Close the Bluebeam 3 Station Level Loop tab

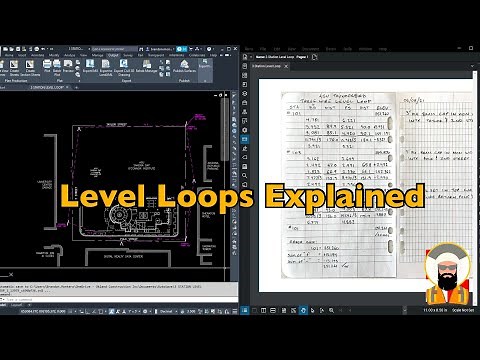tap(286, 66)
